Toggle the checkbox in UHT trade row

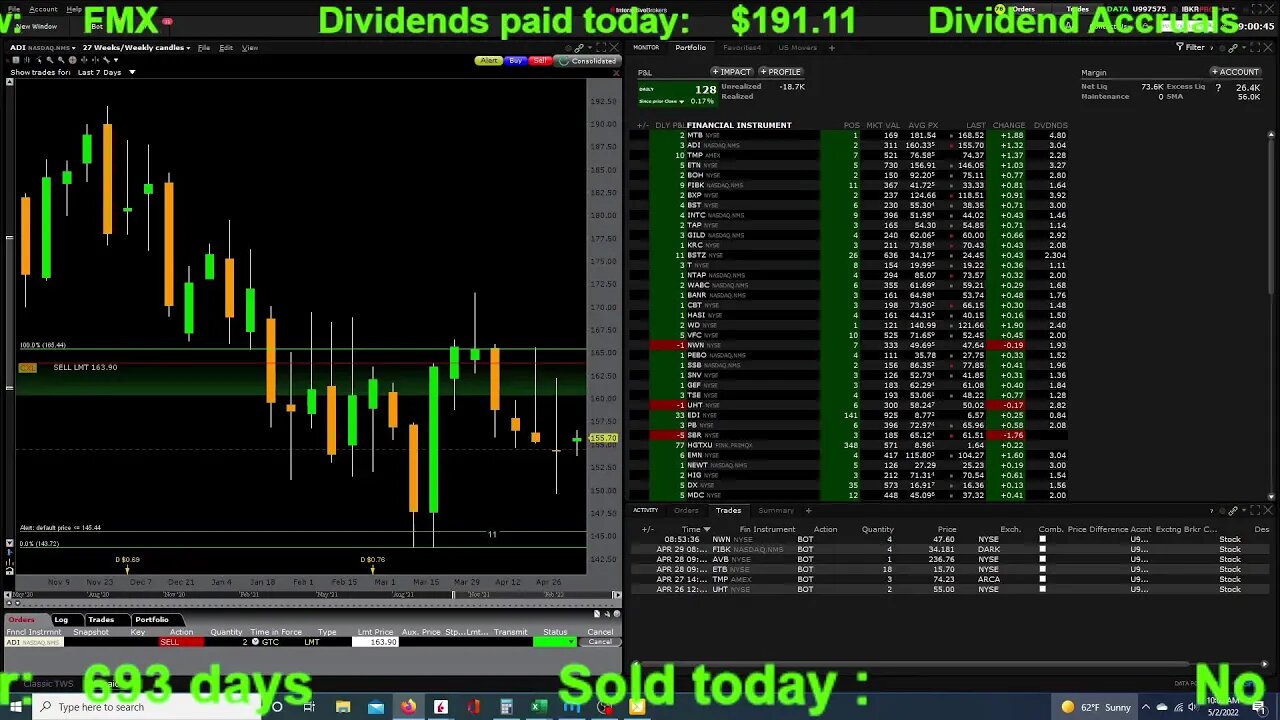[x=1042, y=589]
